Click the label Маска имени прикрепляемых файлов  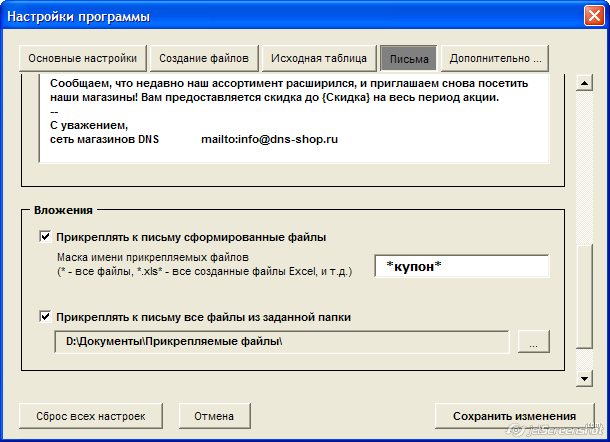click(153, 257)
